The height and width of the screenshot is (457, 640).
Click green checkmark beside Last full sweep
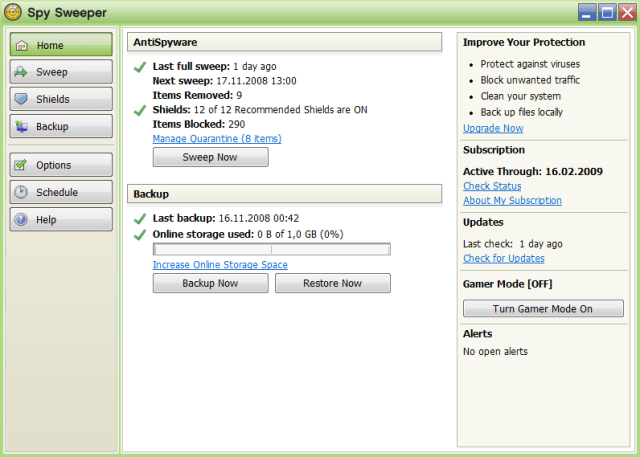[140, 66]
